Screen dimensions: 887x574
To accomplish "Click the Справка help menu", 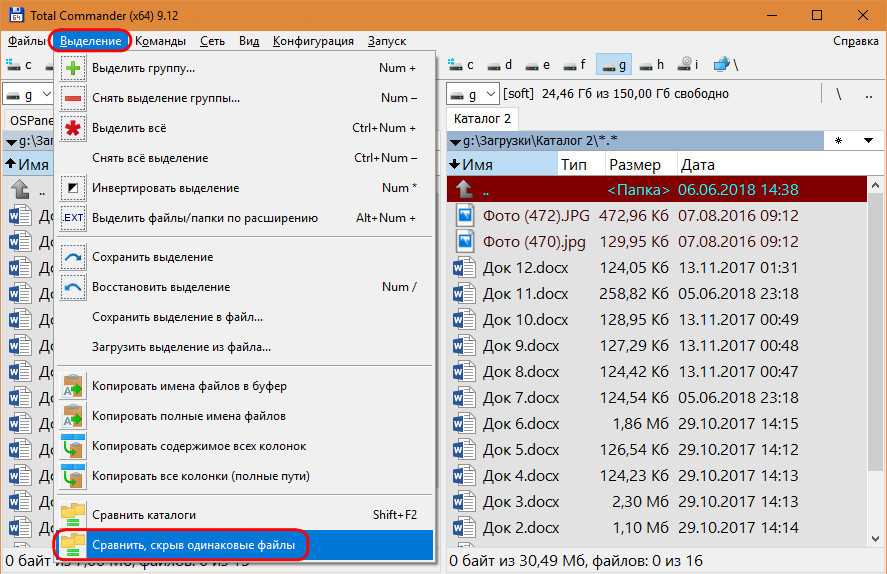I will point(856,41).
